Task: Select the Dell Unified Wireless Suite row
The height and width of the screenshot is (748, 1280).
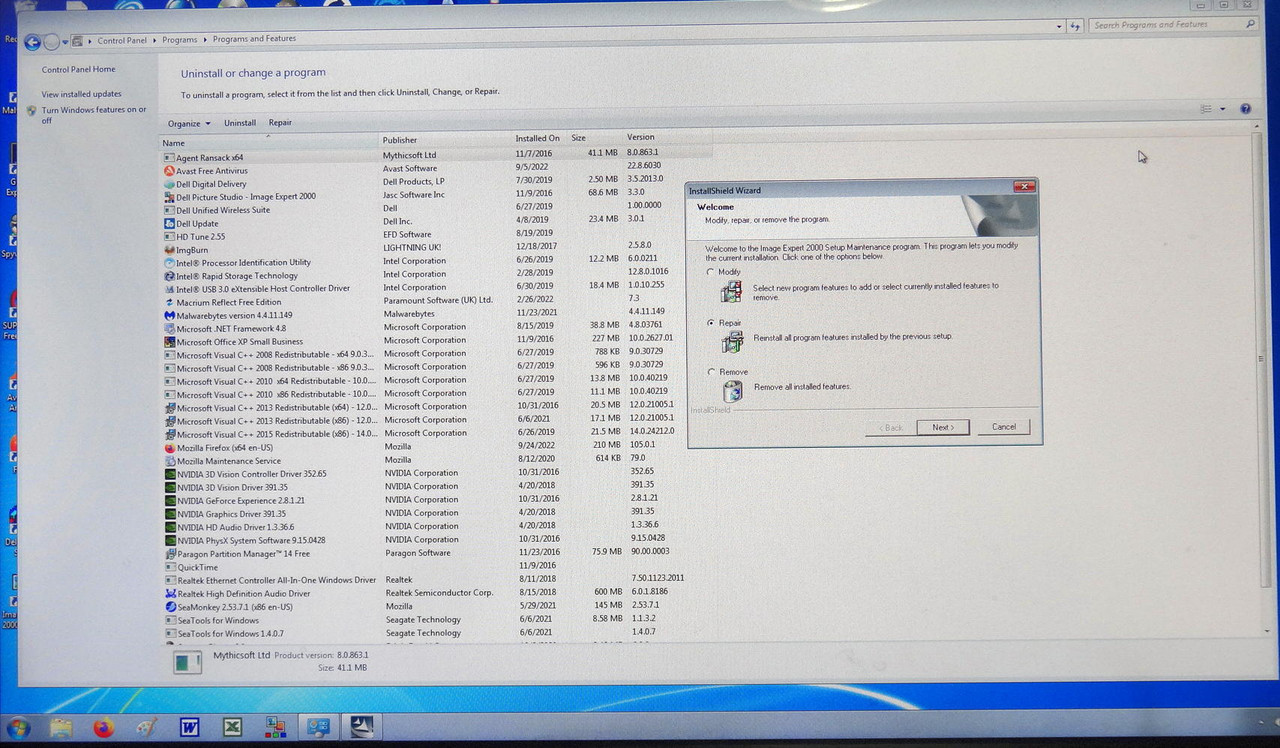Action: coord(437,209)
